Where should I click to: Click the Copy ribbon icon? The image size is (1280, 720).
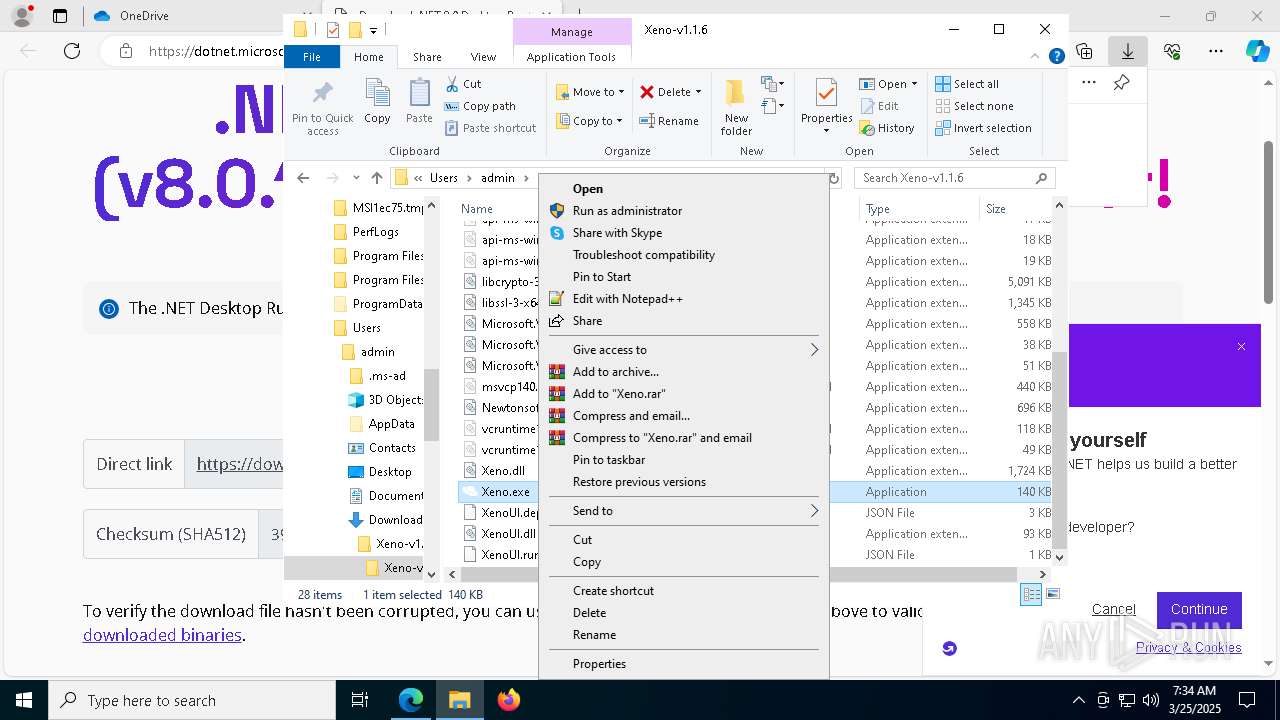[x=377, y=93]
